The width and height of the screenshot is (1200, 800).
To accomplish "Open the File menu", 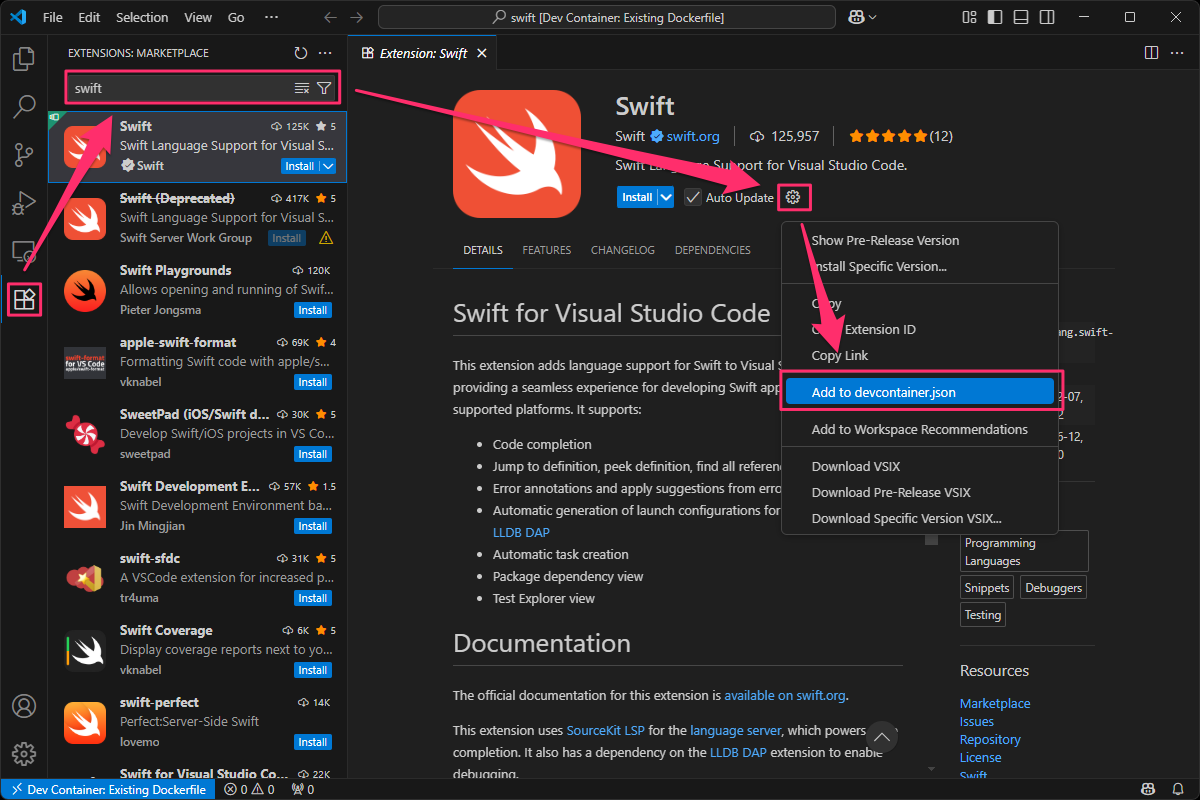I will pyautogui.click(x=53, y=17).
